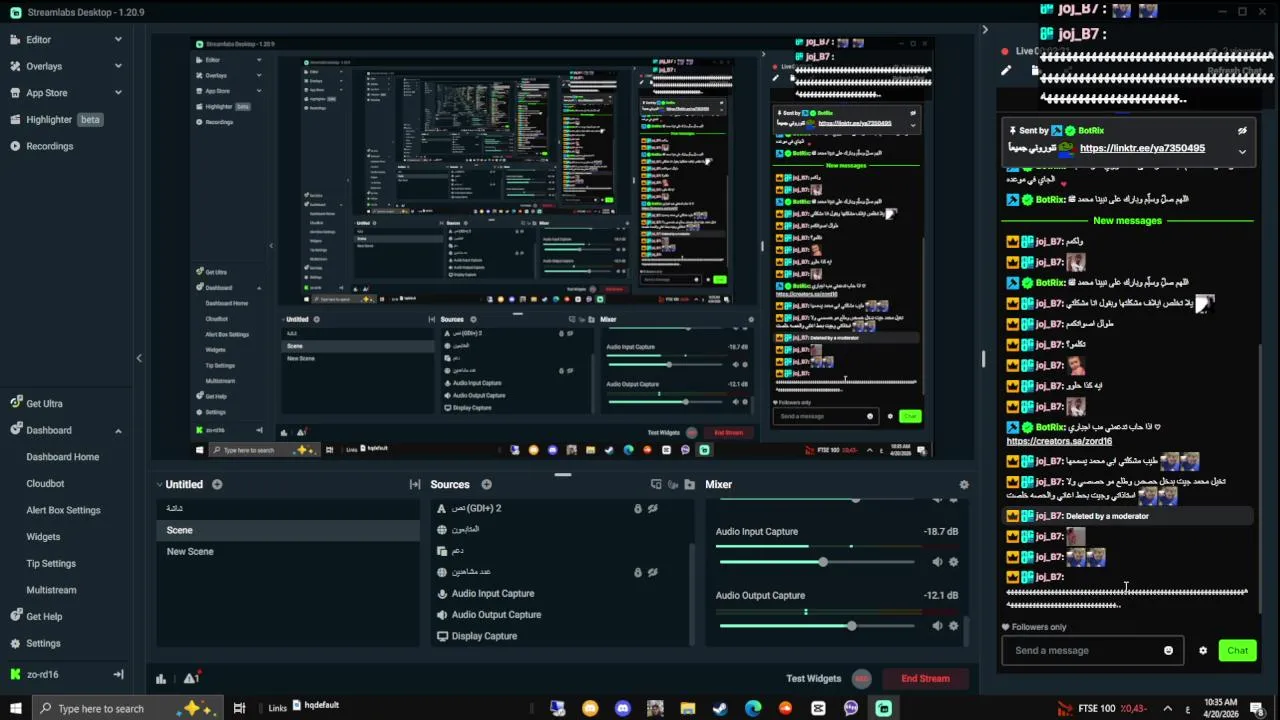
Task: Open Audio Output Capture settings gear
Action: [x=954, y=626]
